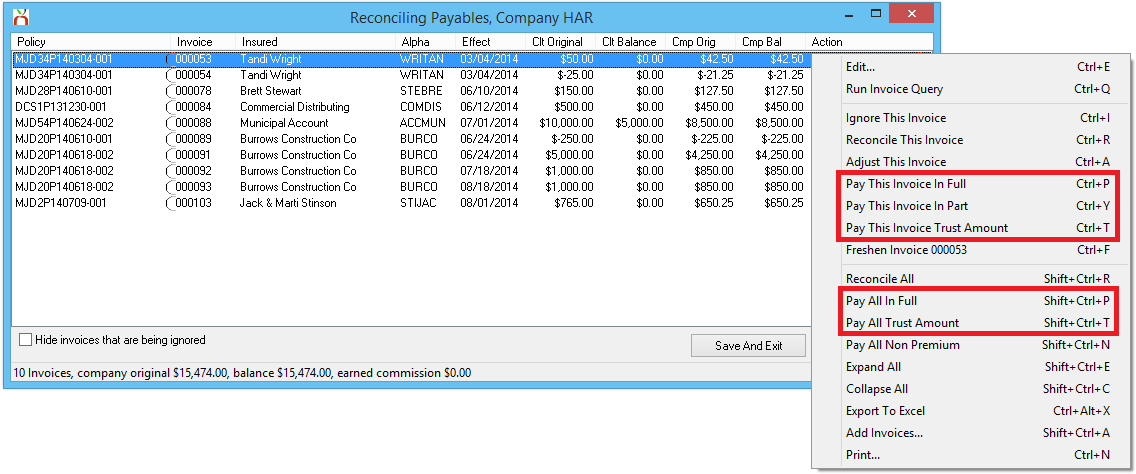Click Jack & Marti Stinson cell
The height and width of the screenshot is (474, 1136).
click(x=288, y=203)
